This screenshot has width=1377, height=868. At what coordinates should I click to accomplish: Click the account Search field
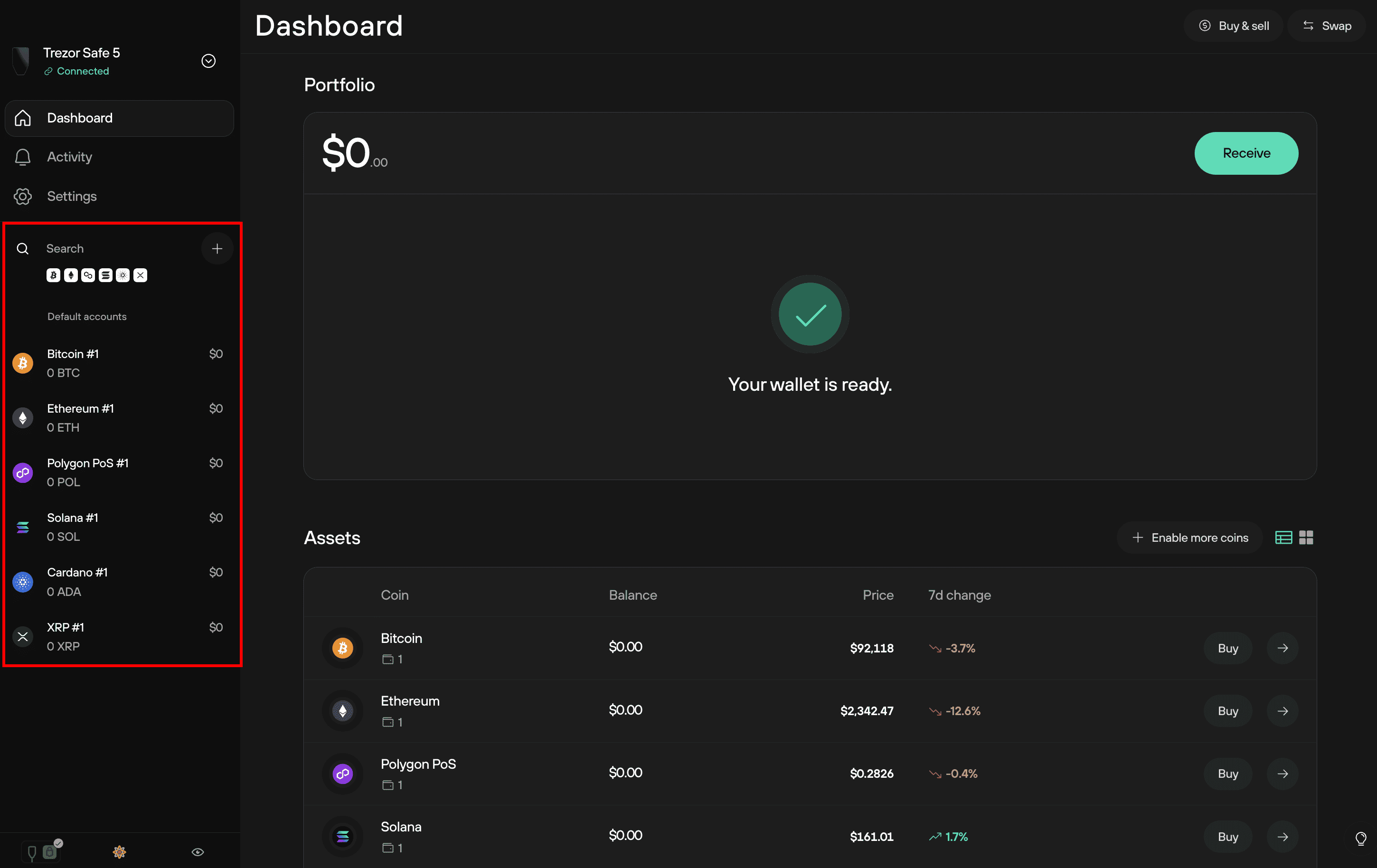[103, 248]
